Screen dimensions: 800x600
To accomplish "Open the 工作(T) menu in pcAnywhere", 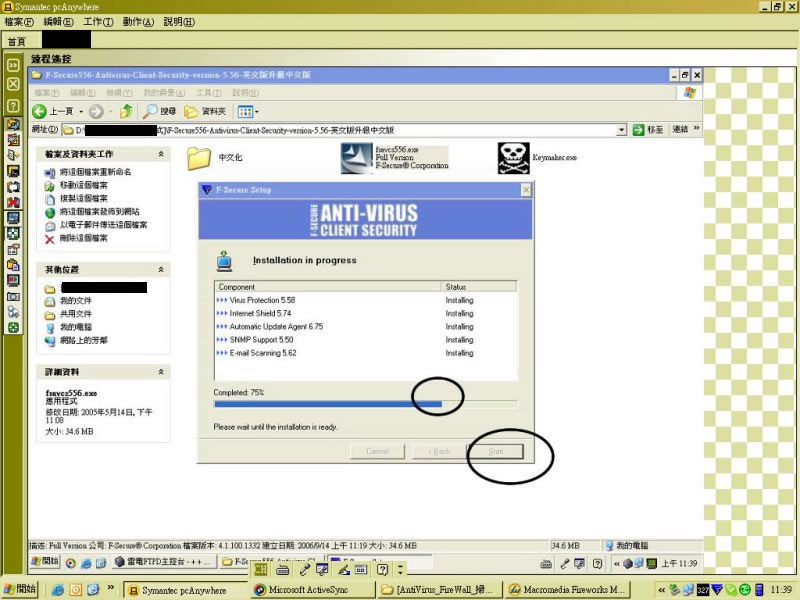I will coord(98,22).
